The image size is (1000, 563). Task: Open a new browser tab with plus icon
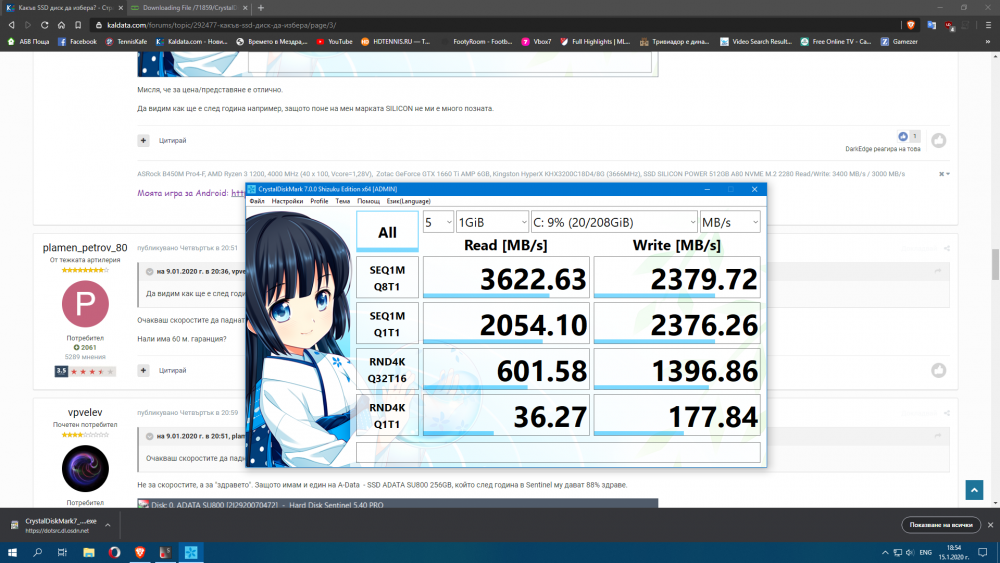coord(261,8)
